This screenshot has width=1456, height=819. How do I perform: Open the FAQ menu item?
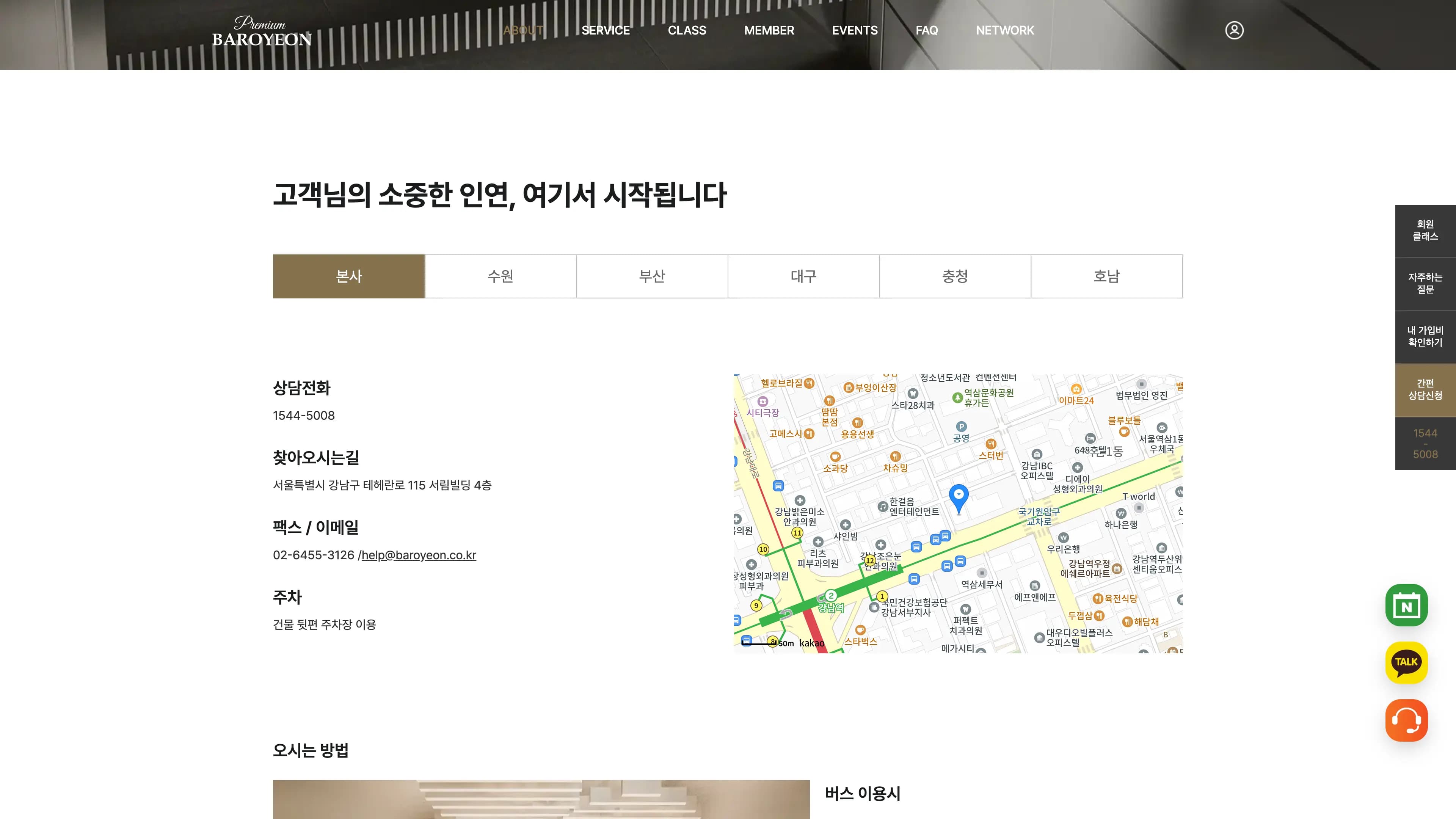pos(927,30)
